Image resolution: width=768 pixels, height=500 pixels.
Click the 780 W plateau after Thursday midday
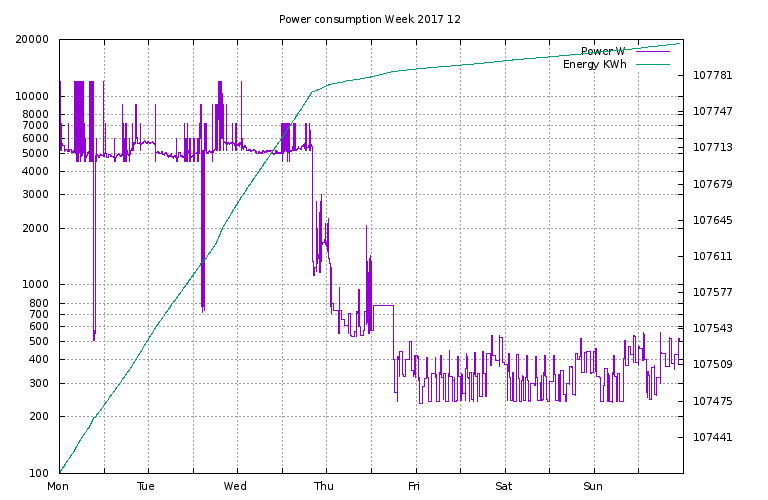point(383,306)
